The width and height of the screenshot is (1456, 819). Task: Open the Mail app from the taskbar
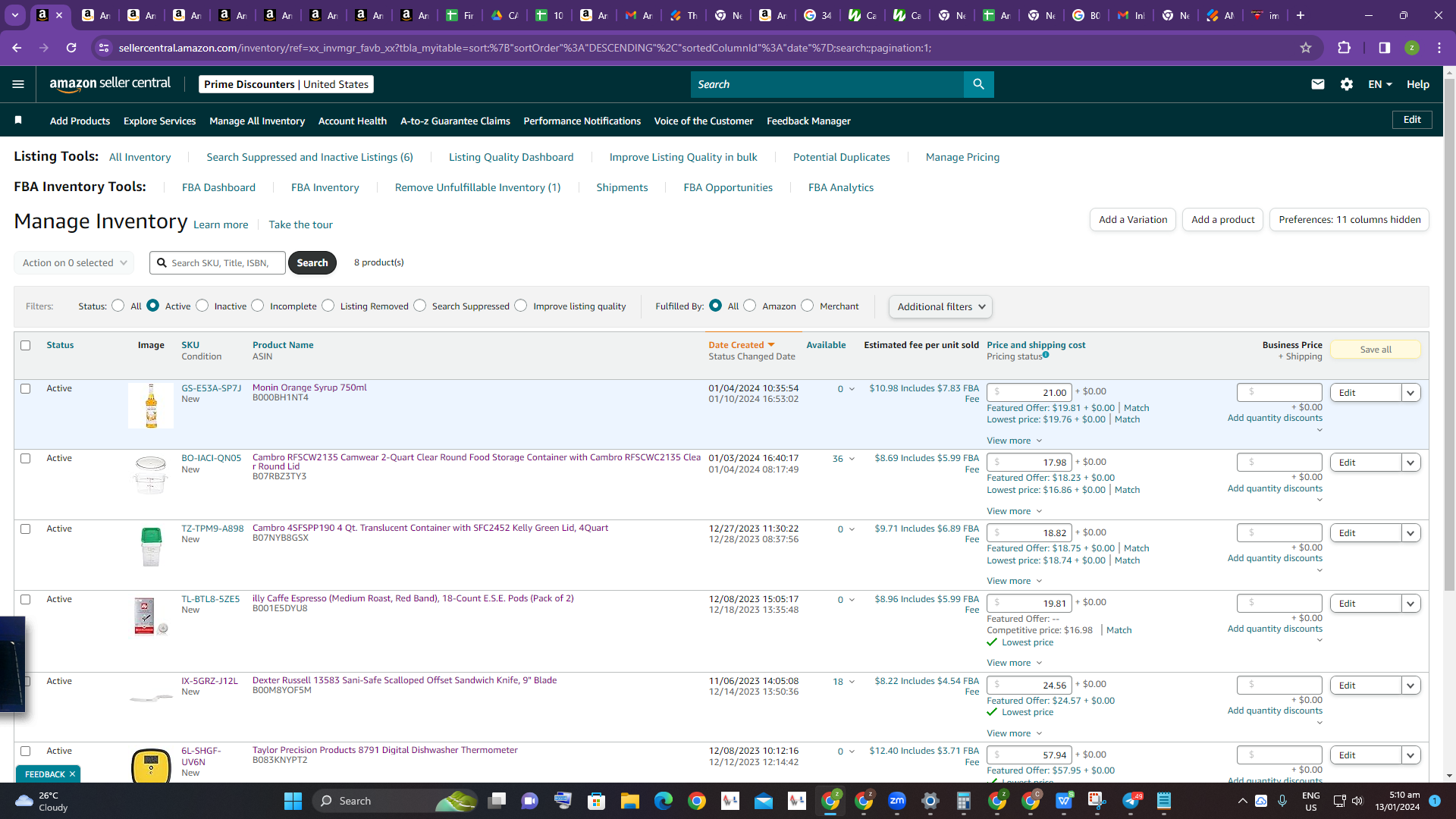coord(764,801)
